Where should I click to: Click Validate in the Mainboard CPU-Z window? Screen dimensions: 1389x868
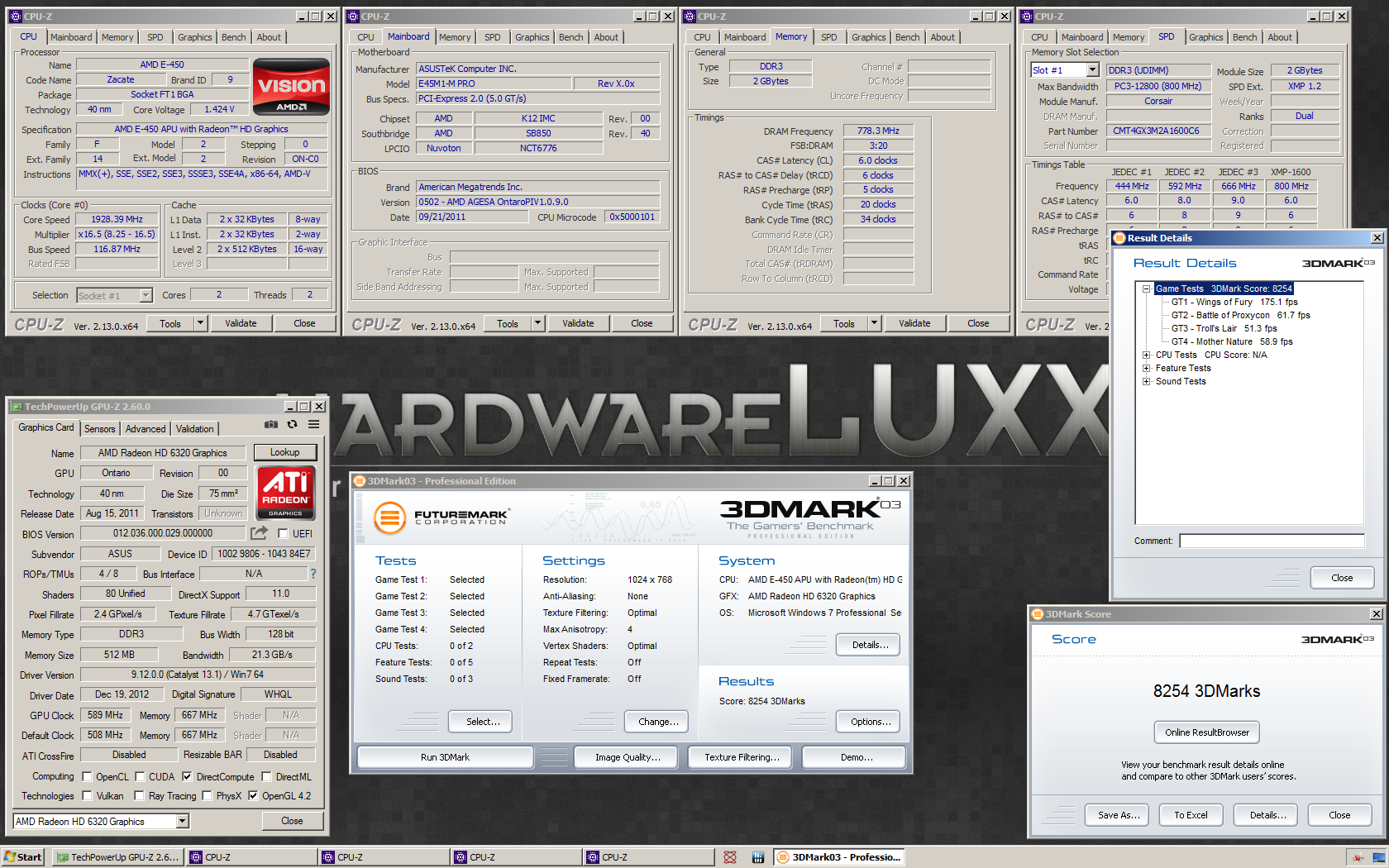click(578, 323)
